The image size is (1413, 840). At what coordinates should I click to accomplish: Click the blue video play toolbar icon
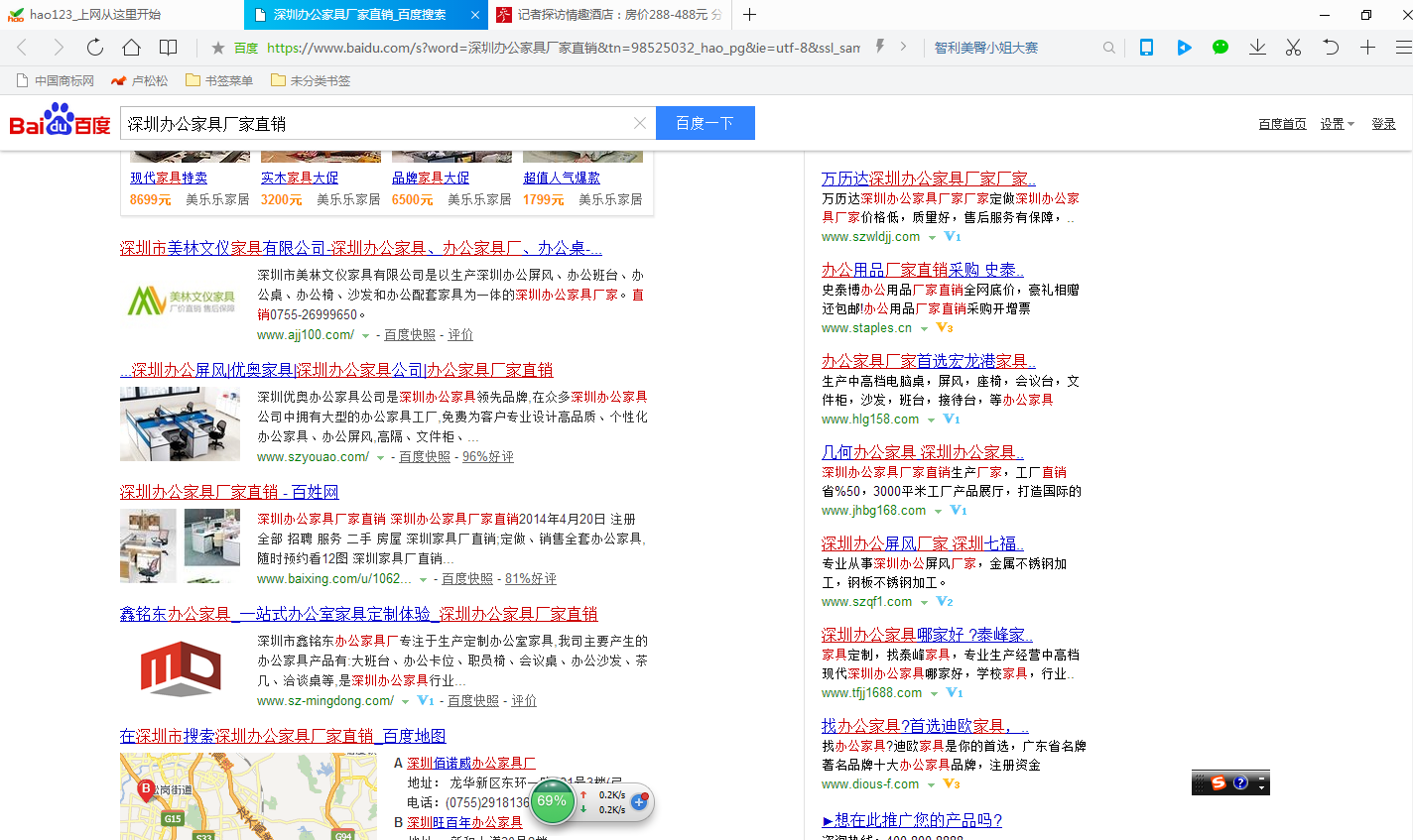(x=1183, y=47)
